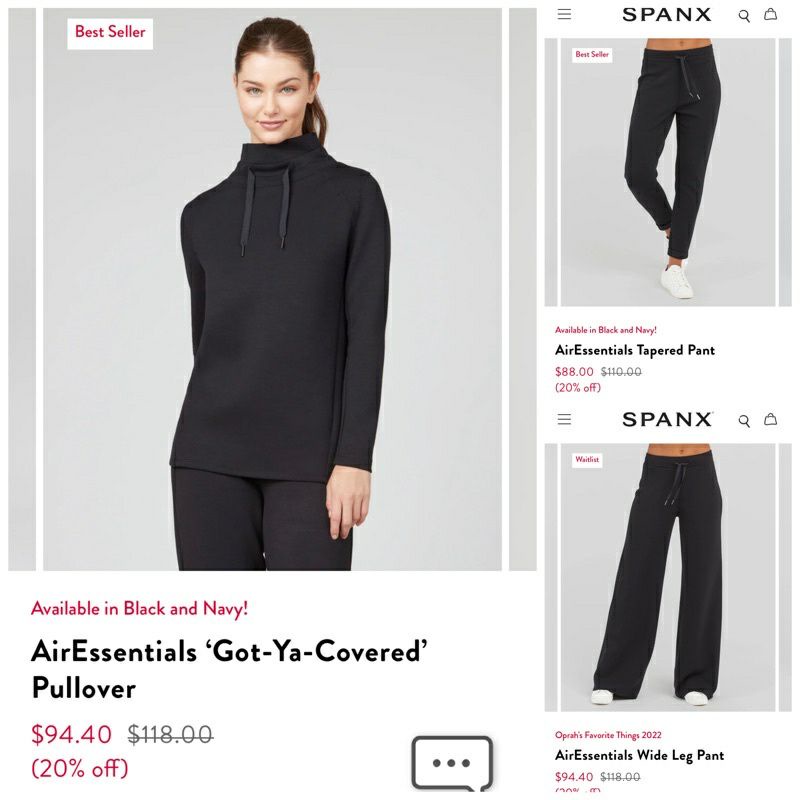The image size is (800, 800).
Task: Click the lower SPANX logo
Action: click(666, 419)
